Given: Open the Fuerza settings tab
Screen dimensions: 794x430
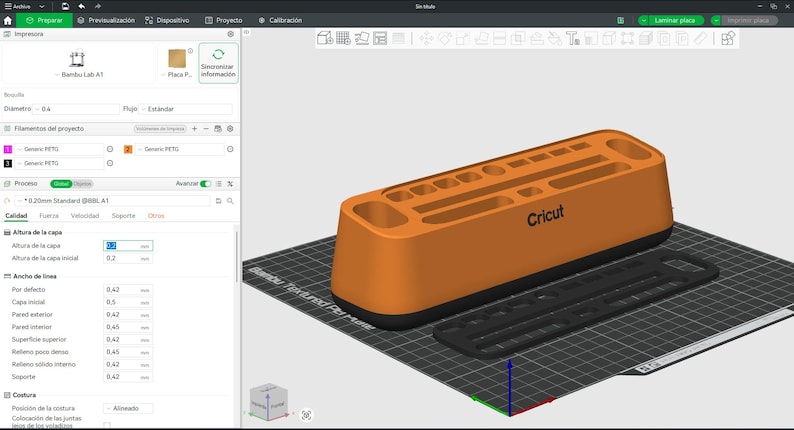Looking at the screenshot, I should (x=49, y=216).
